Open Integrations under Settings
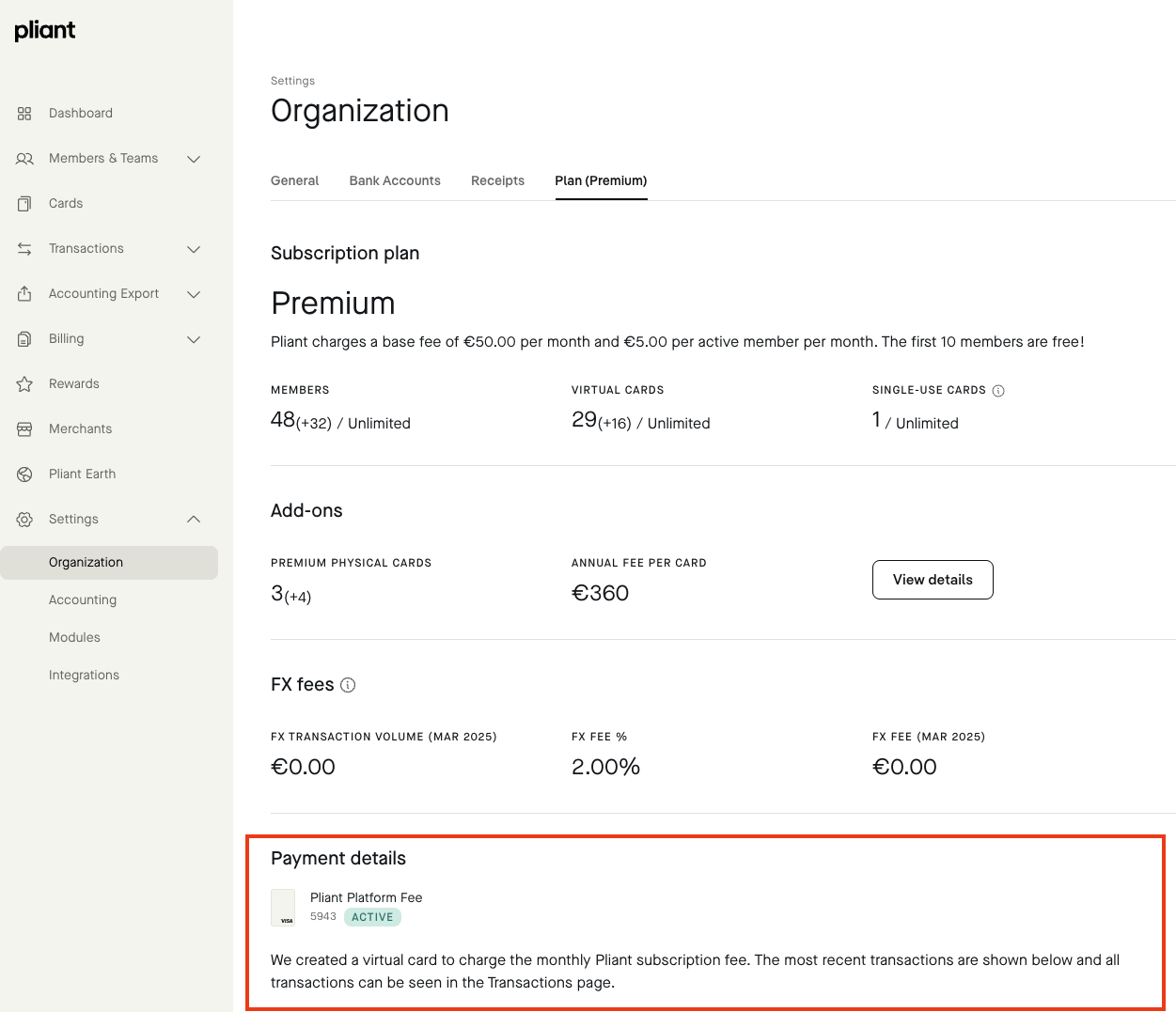The width and height of the screenshot is (1176, 1012). click(x=84, y=675)
